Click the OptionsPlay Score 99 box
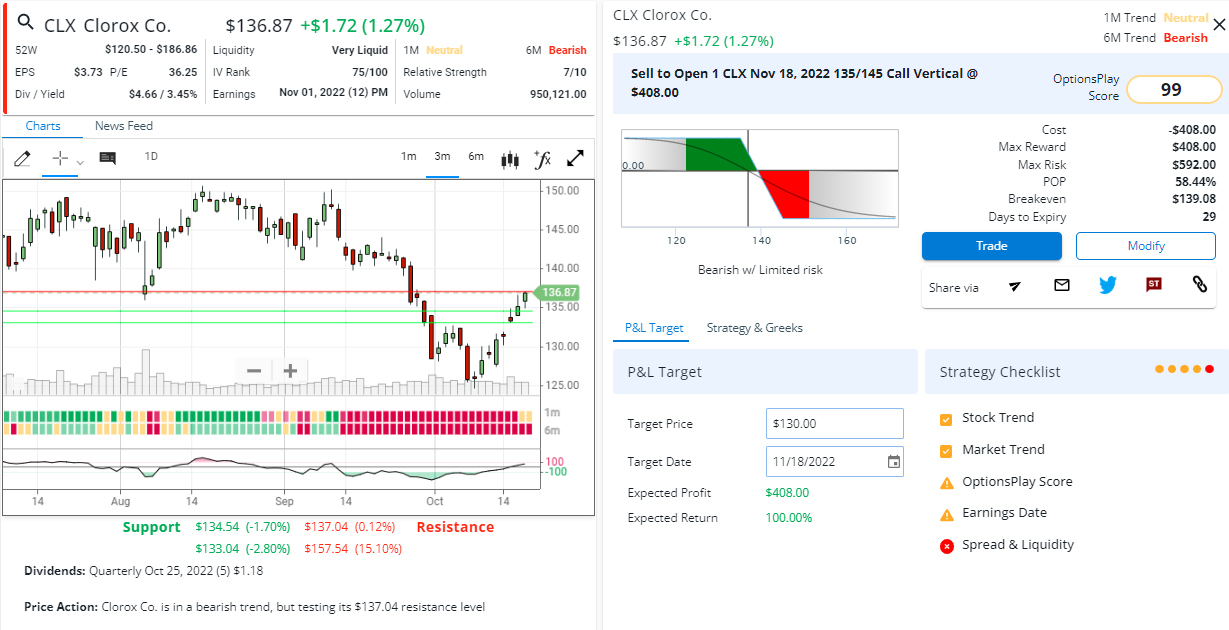1229x630 pixels. tap(1174, 90)
